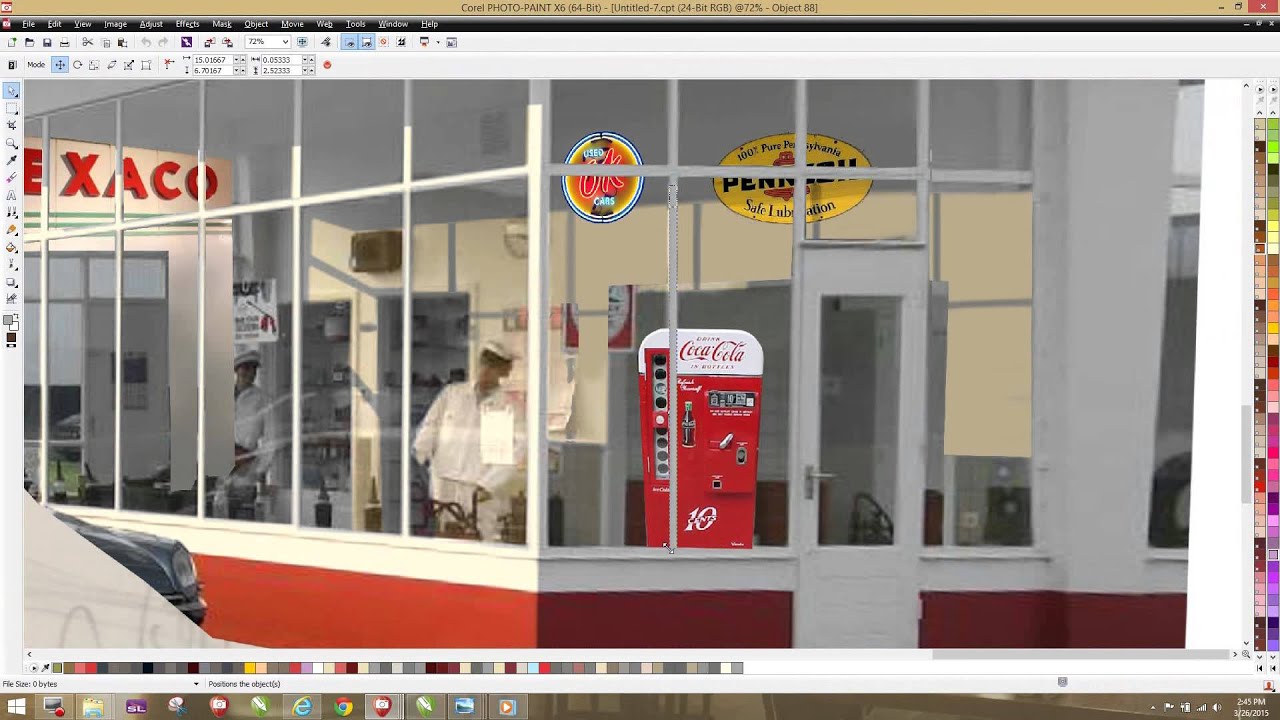Enable Skew mode on property bar
1280x720 pixels.
coord(111,65)
